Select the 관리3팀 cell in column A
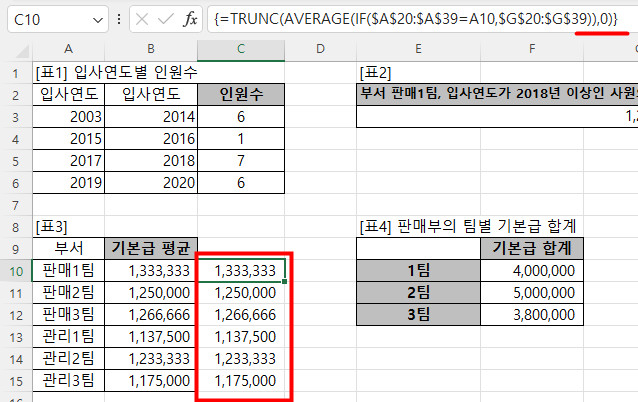This screenshot has width=638, height=402. pos(68,380)
